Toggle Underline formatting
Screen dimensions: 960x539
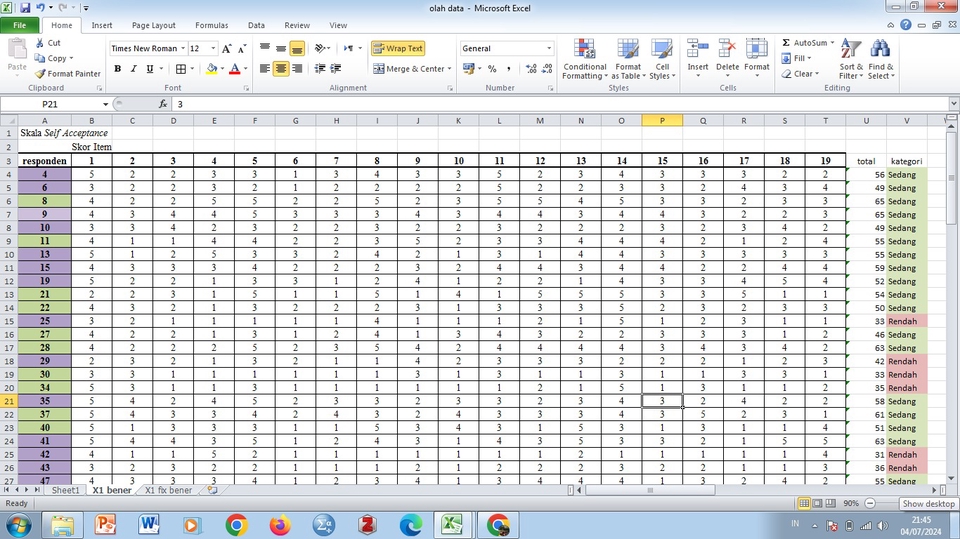click(149, 69)
